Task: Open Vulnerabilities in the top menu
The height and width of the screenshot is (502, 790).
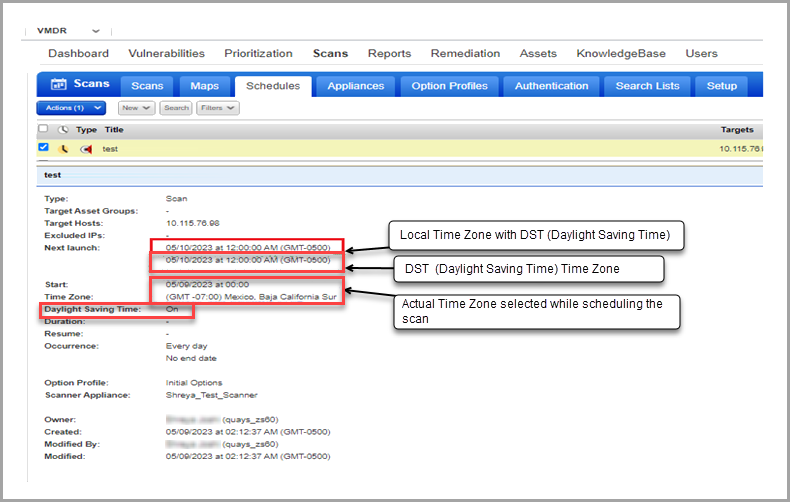Action: 166,53
